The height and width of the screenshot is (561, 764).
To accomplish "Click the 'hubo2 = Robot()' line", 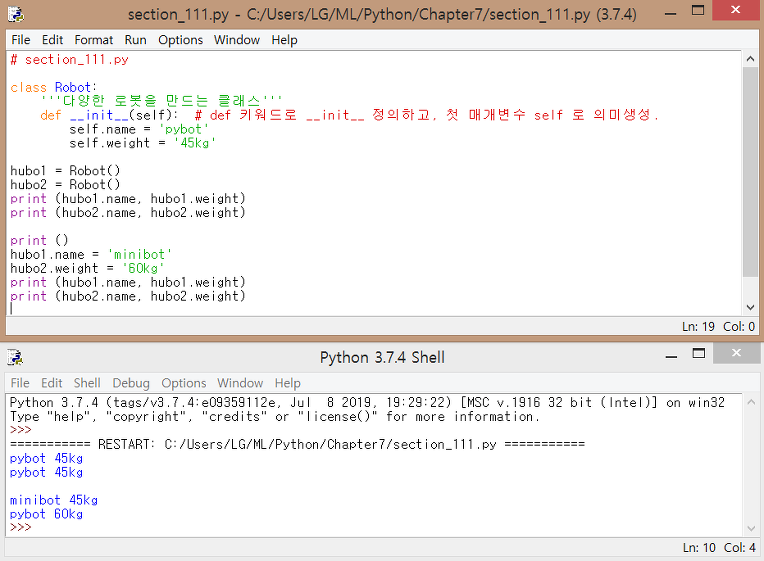I will coord(65,185).
